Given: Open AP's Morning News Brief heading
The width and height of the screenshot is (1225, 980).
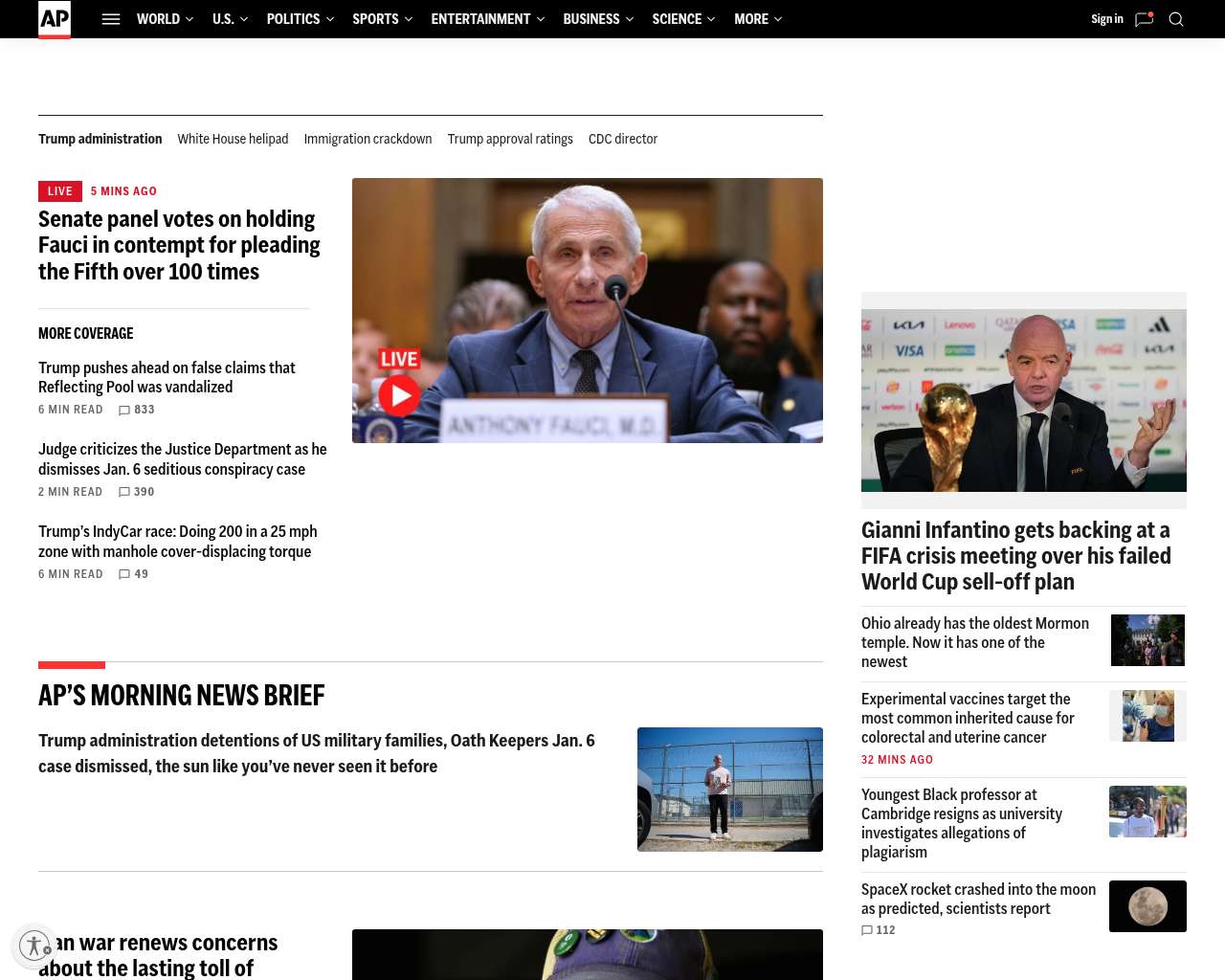Looking at the screenshot, I should [x=182, y=696].
